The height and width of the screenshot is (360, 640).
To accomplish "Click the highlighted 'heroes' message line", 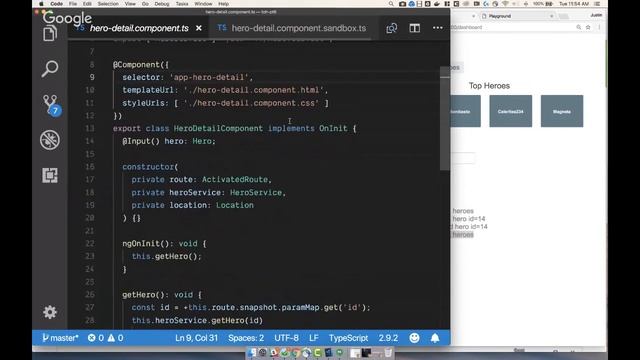I will [462, 234].
